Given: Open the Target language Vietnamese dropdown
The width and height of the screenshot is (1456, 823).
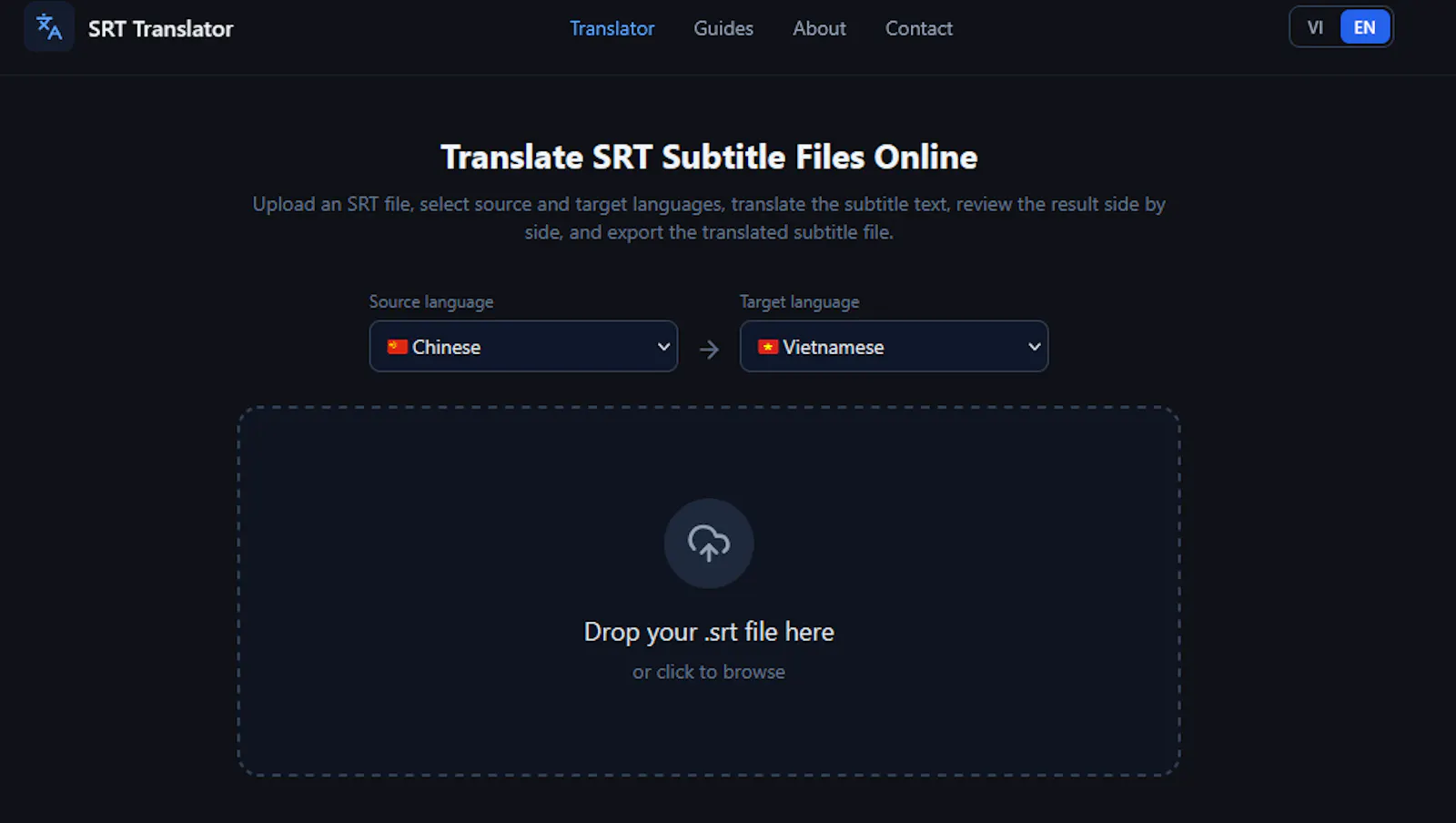Looking at the screenshot, I should pos(894,346).
